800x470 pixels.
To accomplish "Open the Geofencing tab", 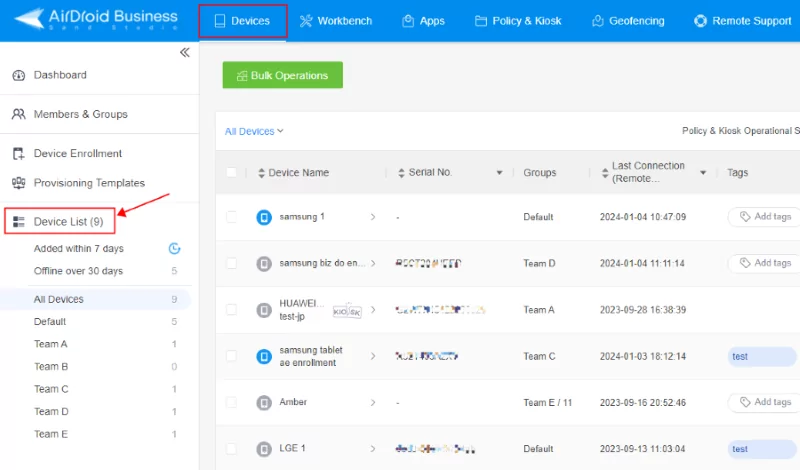I will [x=628, y=21].
